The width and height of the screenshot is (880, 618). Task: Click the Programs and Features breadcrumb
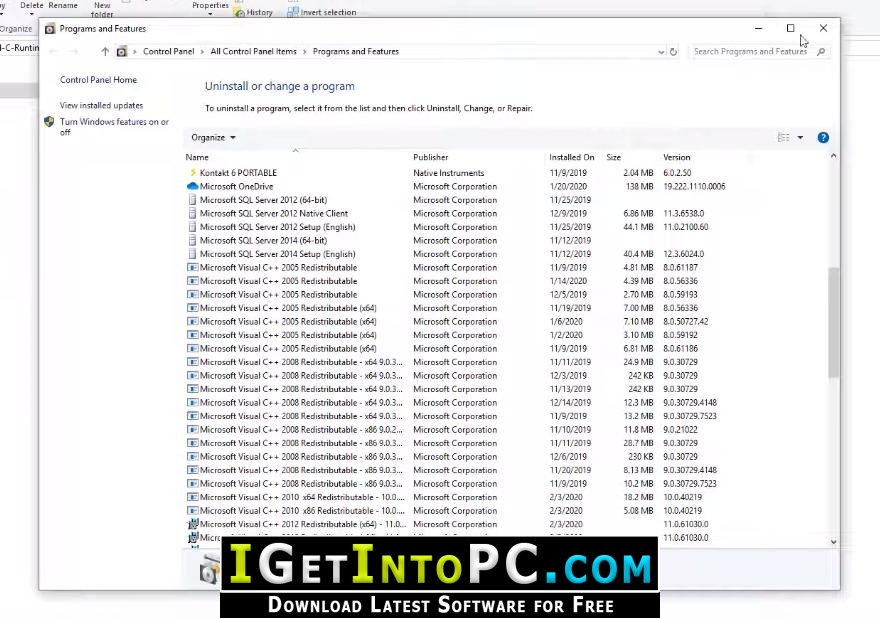(x=356, y=52)
